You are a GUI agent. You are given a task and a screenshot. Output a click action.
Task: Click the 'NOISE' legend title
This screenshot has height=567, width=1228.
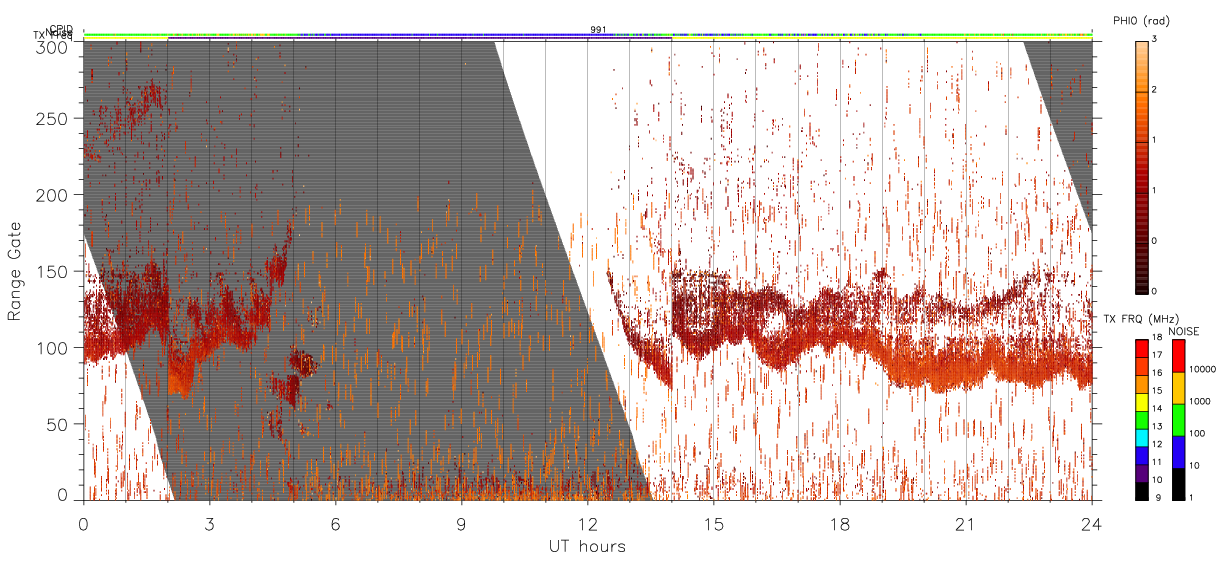pos(1186,331)
